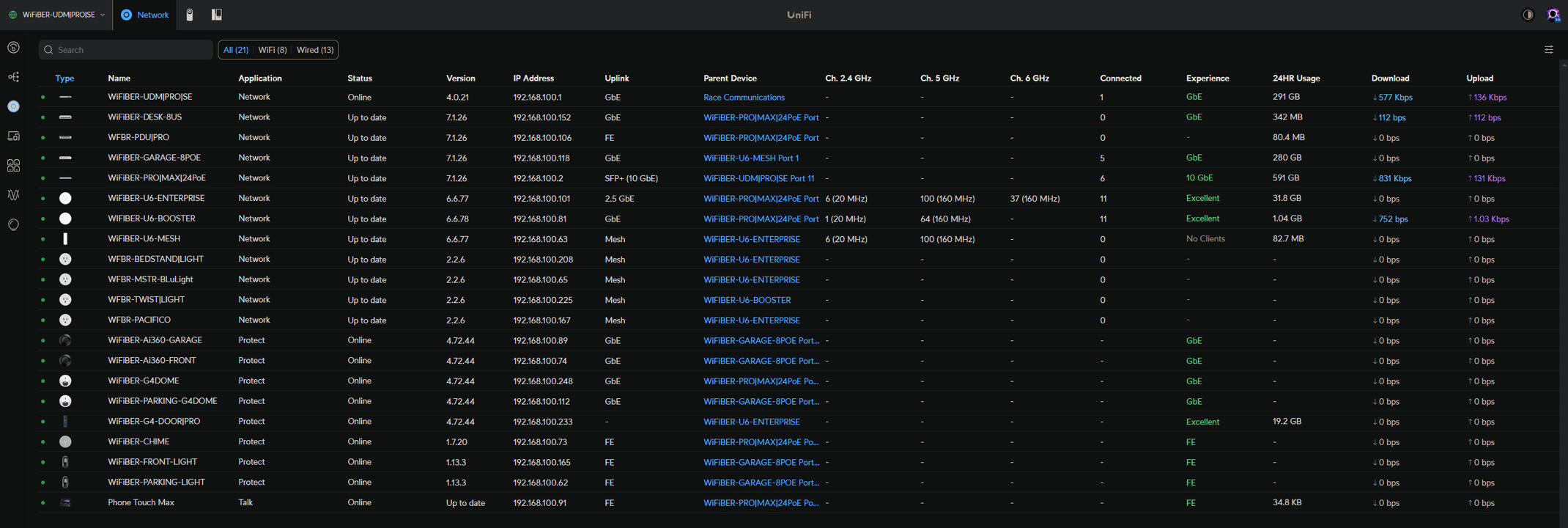Image resolution: width=1568 pixels, height=528 pixels.
Task: Select the WFBR-PACIFICO device name
Action: [139, 320]
